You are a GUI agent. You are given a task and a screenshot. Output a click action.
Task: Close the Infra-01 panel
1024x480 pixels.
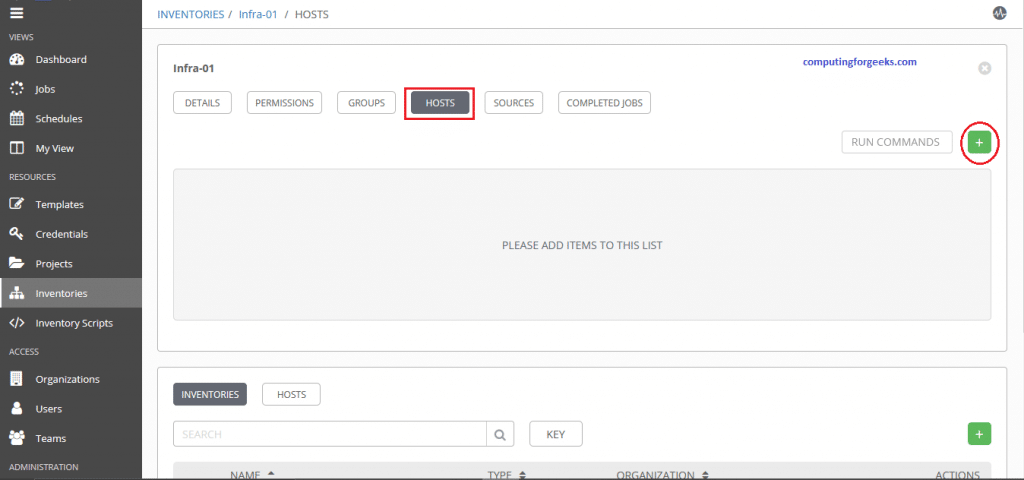click(x=985, y=69)
